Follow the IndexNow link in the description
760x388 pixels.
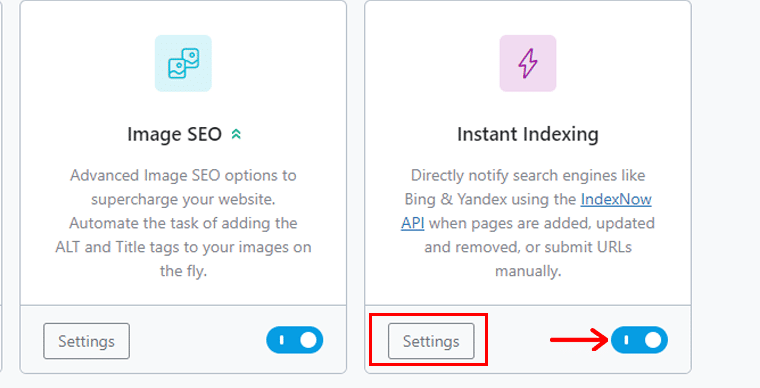tap(616, 199)
